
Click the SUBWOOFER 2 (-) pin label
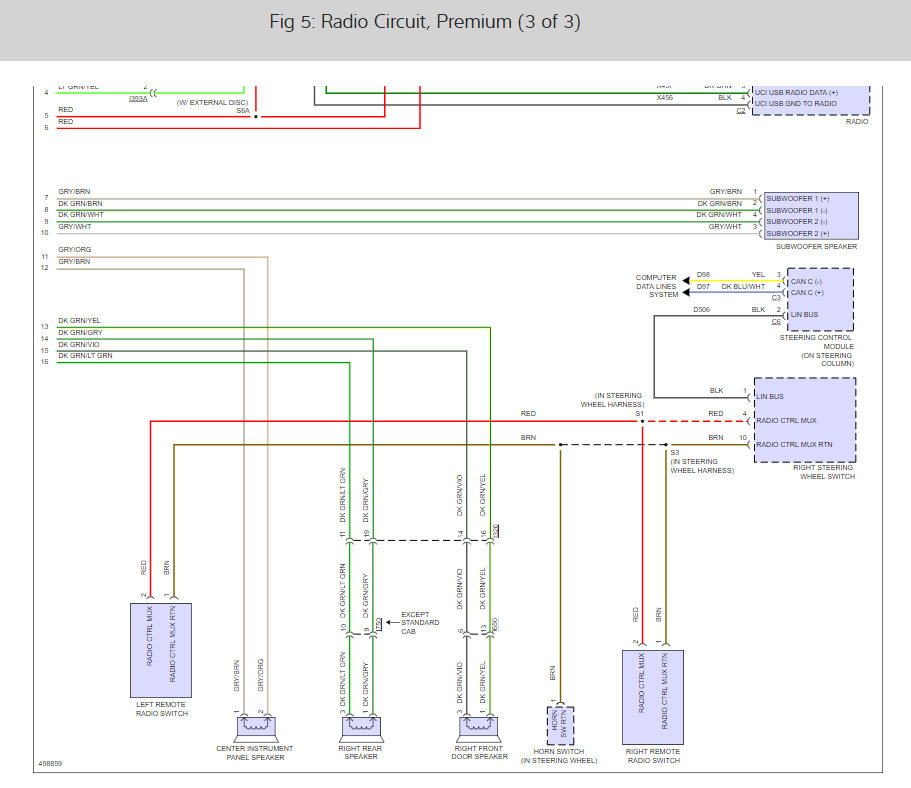(797, 221)
